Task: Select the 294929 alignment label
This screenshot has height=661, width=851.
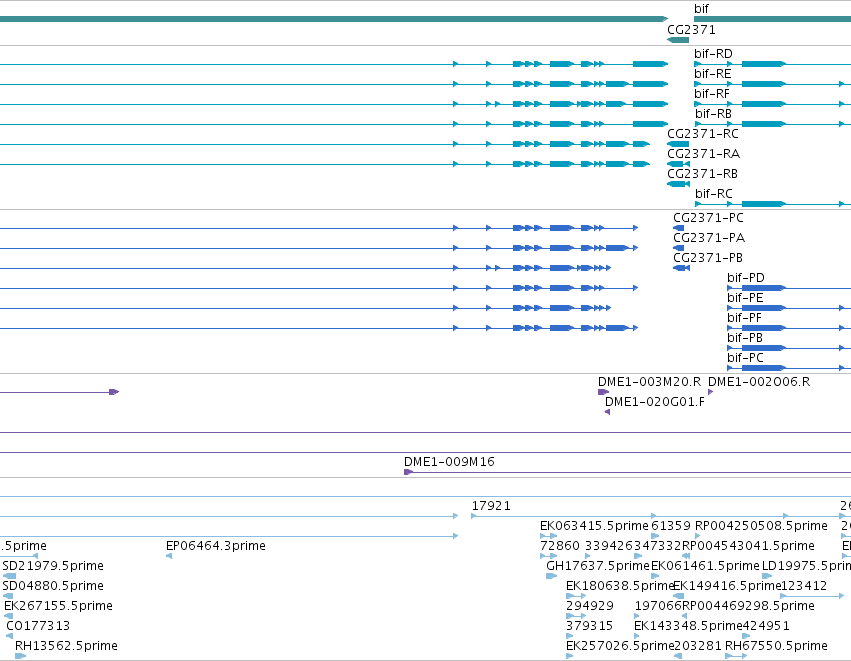Action: point(590,606)
